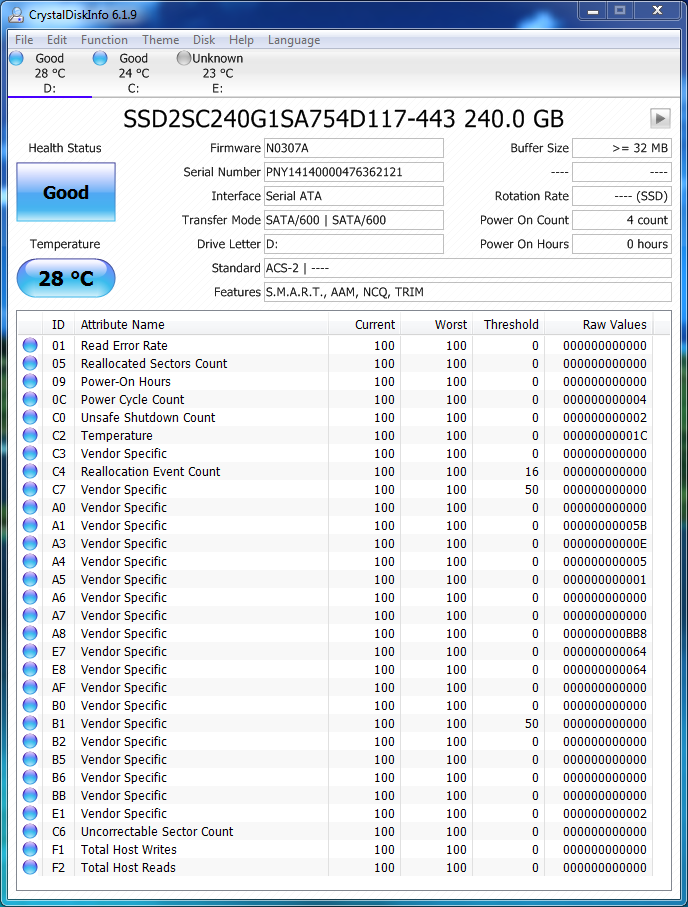Click status orb for Total Host Reads
This screenshot has height=907, width=688.
(x=30, y=868)
